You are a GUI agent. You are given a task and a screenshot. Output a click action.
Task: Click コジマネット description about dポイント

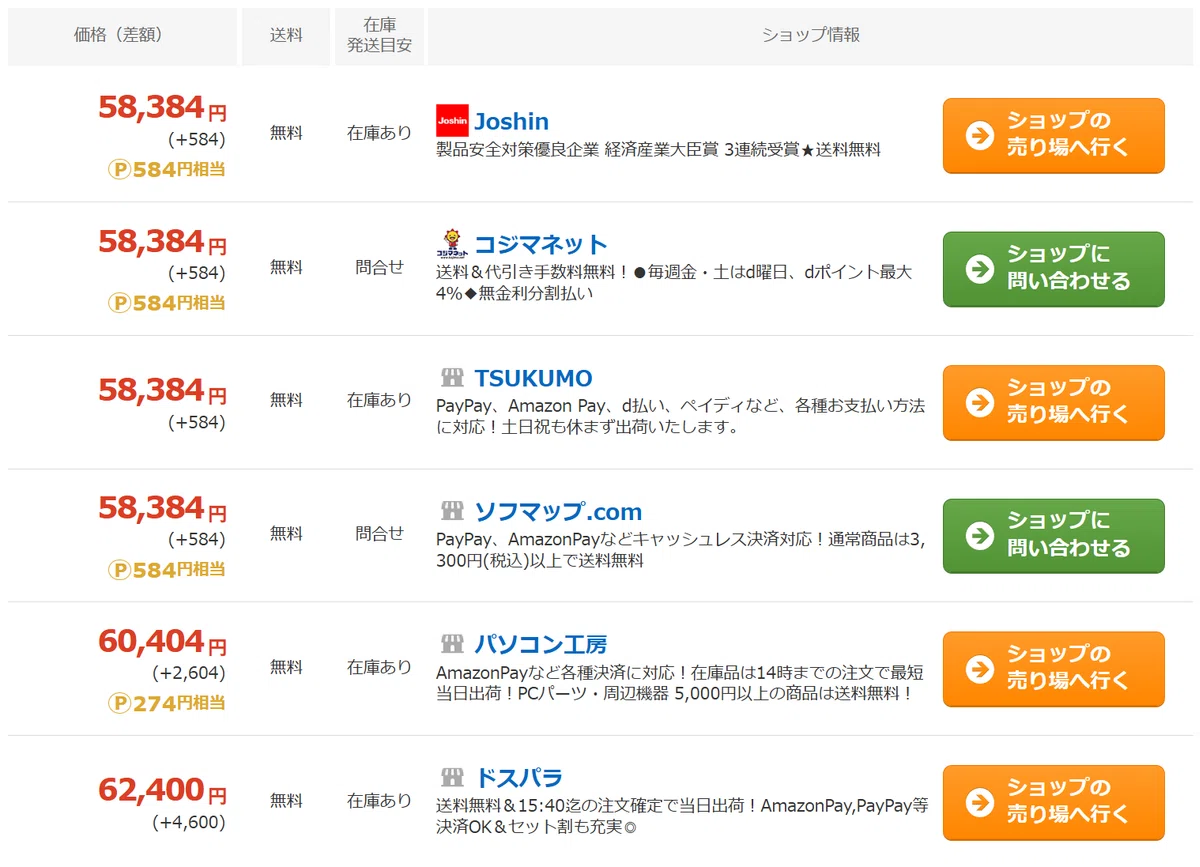[x=674, y=282]
